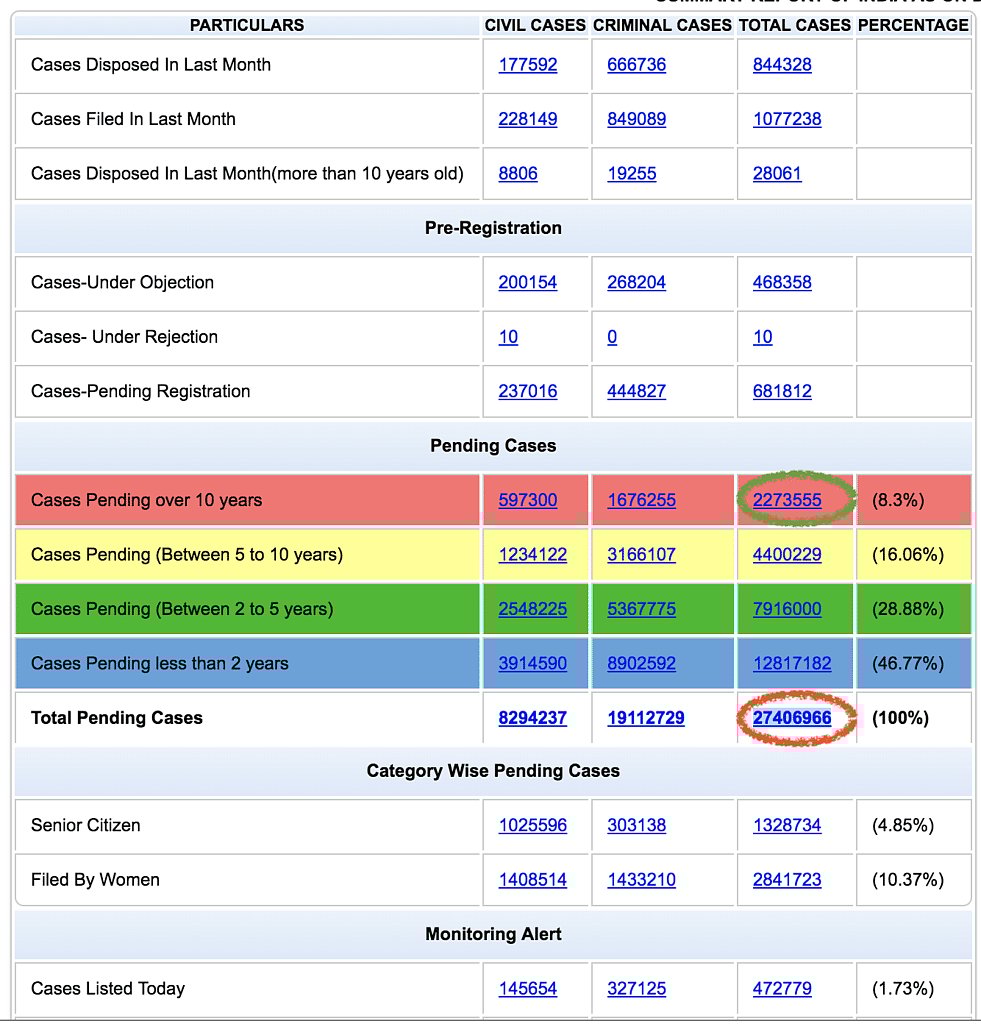This screenshot has width=981, height=1024.
Task: Open civil cases disposed over 10 years 8806
Action: 518,173
